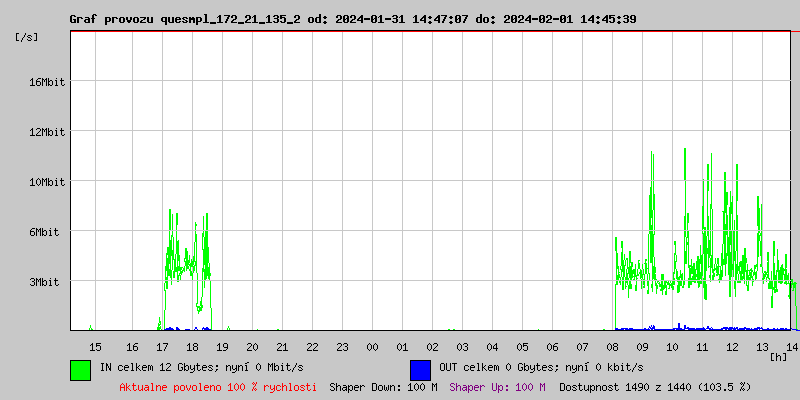Image resolution: width=800 pixels, height=400 pixels.
Task: Click hour 12 on the time axis
Action: pos(733,346)
